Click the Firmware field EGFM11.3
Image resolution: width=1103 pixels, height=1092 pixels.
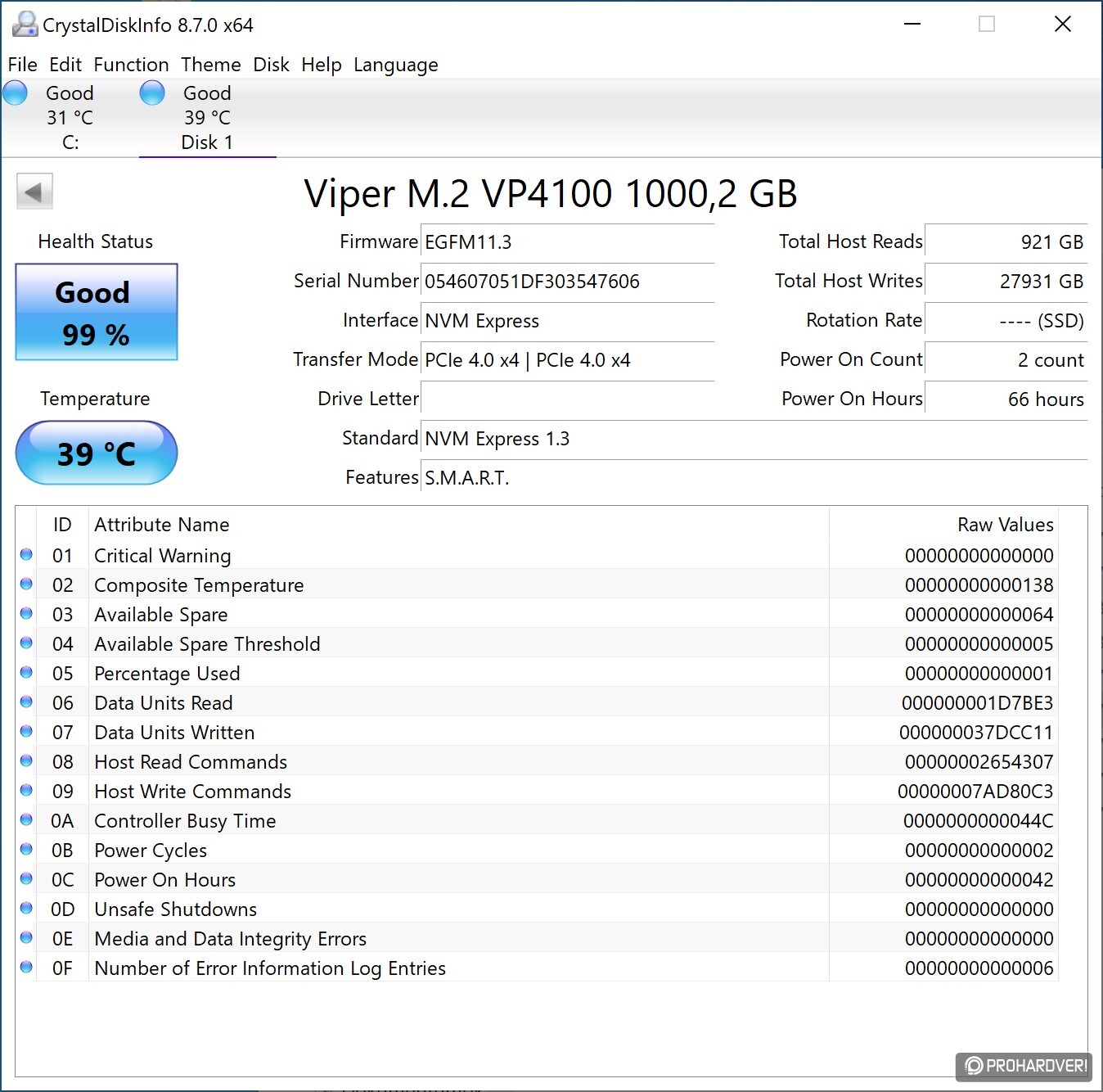pyautogui.click(x=567, y=242)
